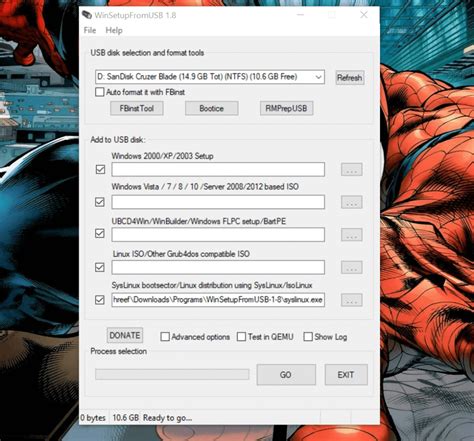Launch Bootice
The image size is (474, 441).
(x=212, y=108)
